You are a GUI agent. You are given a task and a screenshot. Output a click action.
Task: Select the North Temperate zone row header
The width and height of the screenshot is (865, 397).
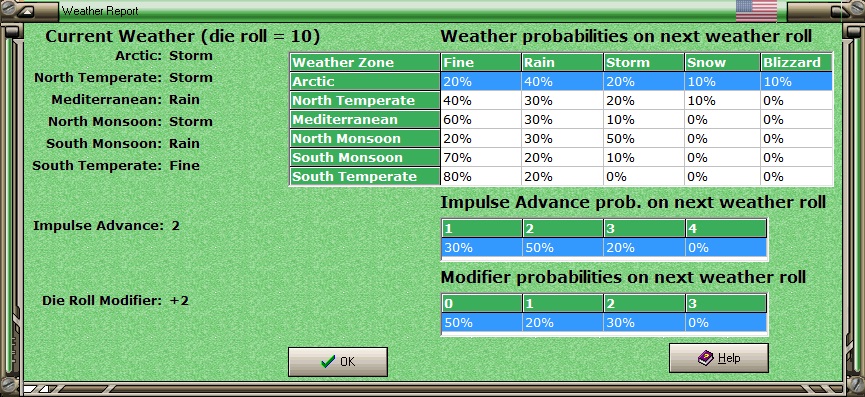[365, 100]
